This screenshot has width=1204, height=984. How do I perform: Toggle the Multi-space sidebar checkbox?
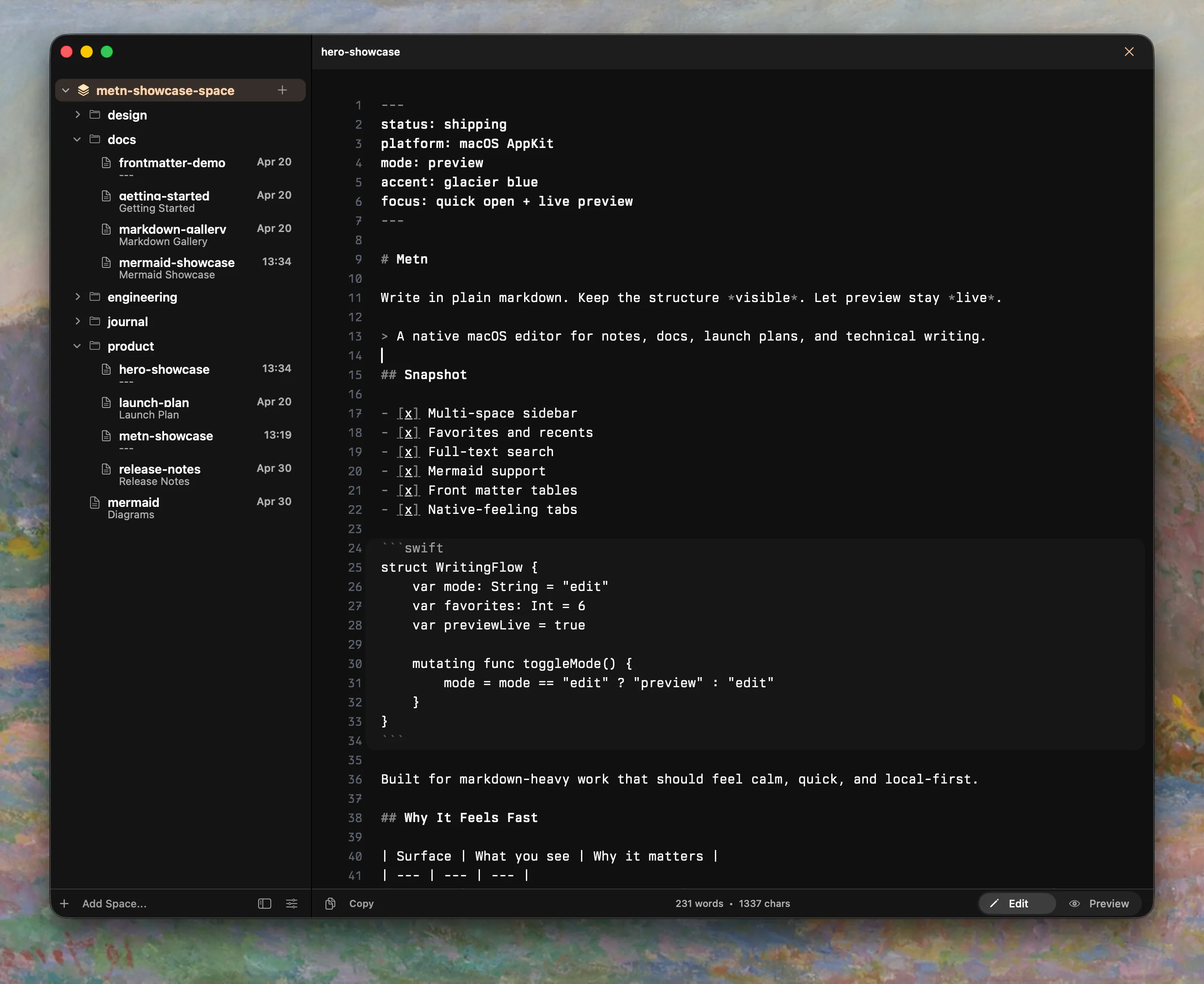click(x=408, y=413)
